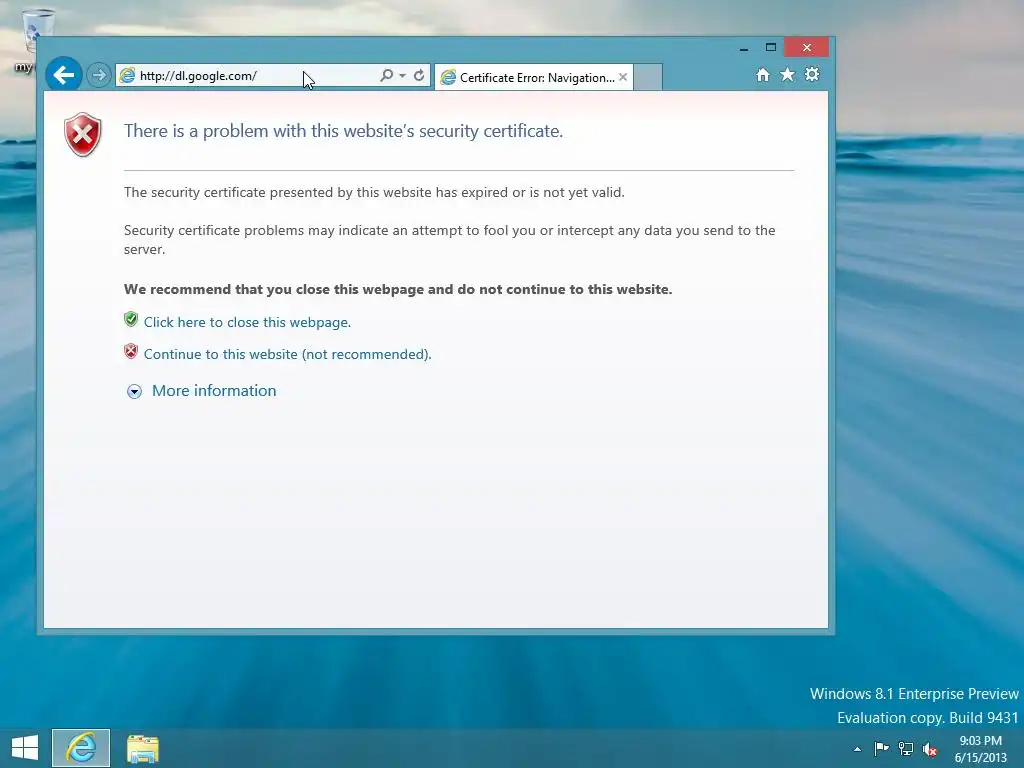Image resolution: width=1024 pixels, height=768 pixels.
Task: Go back with the blue back arrow
Action: pyautogui.click(x=63, y=74)
